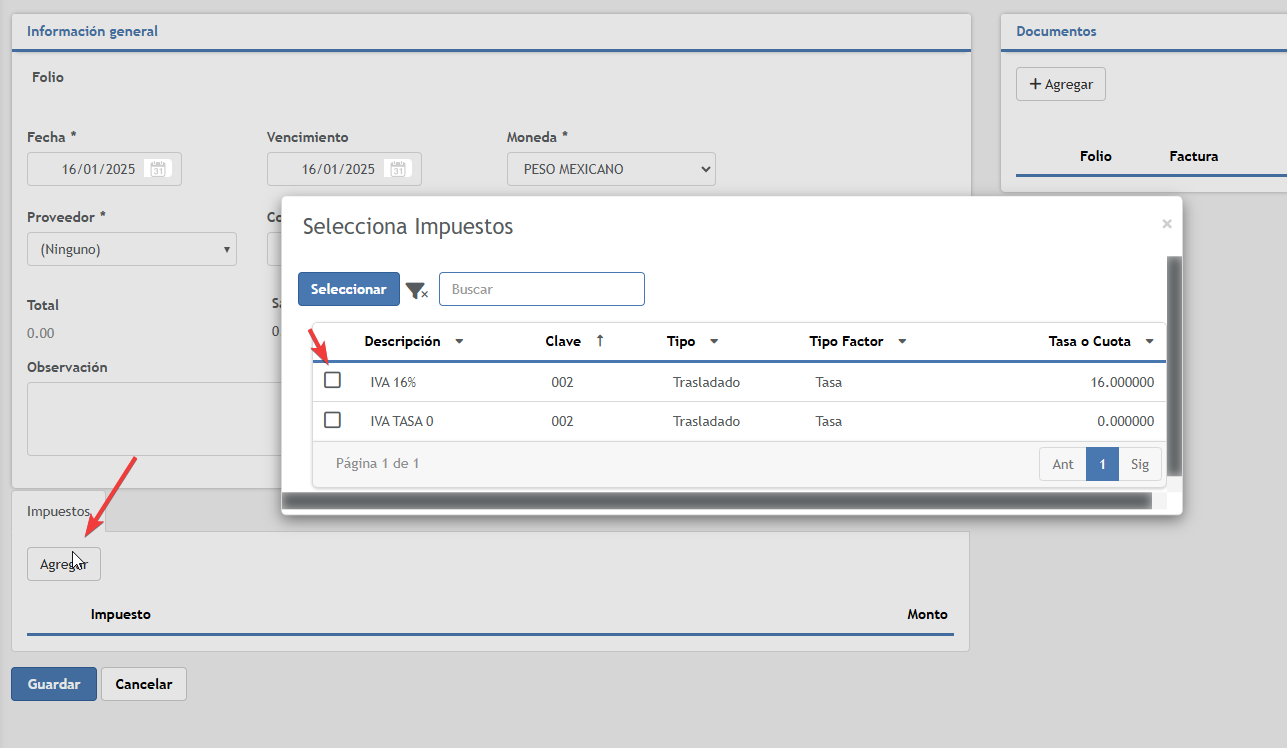Click the dialog's vertical scrollbar
This screenshot has width=1287, height=748.
coord(1175,365)
